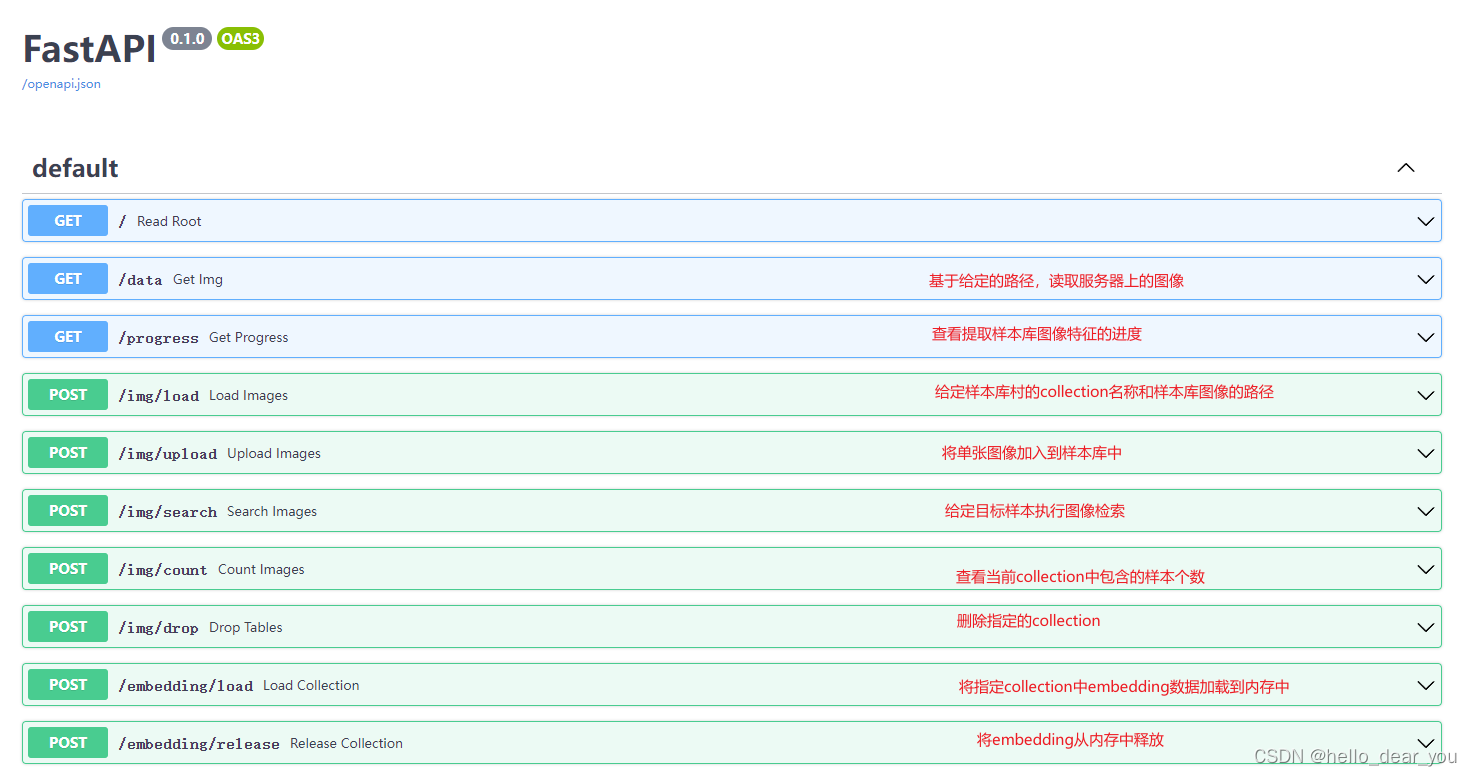
Task: Click the Get Progress summary text
Action: (248, 337)
